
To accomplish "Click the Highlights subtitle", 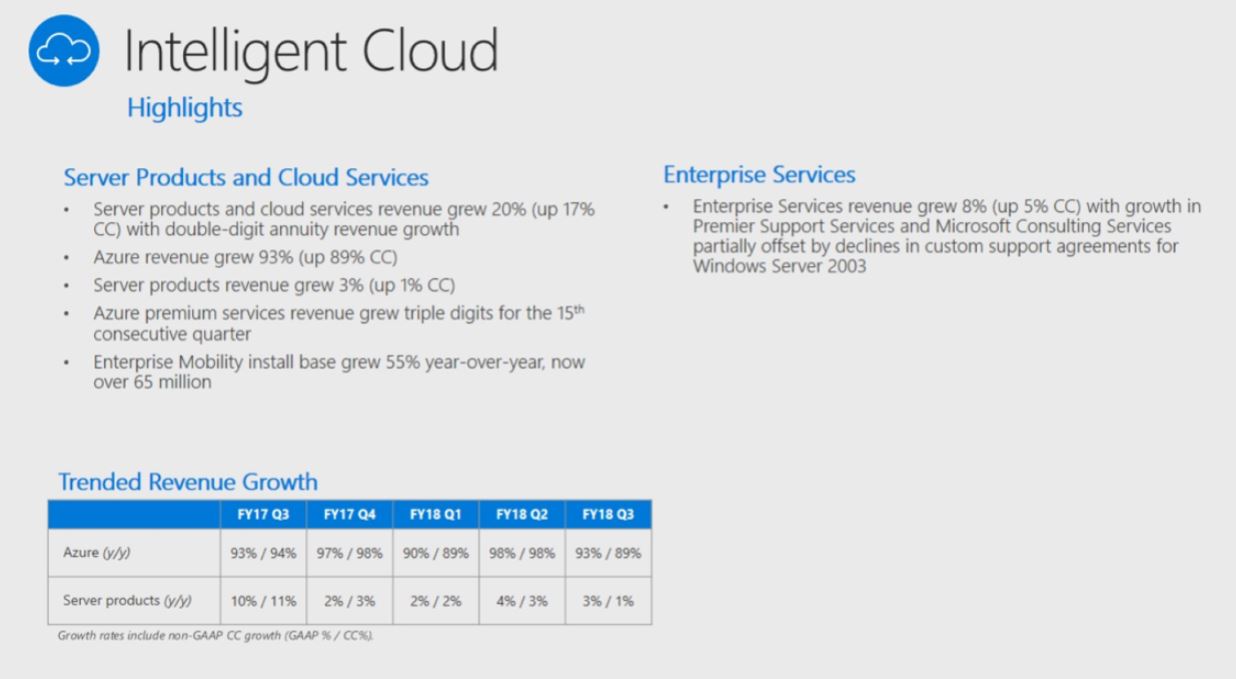I will [185, 108].
